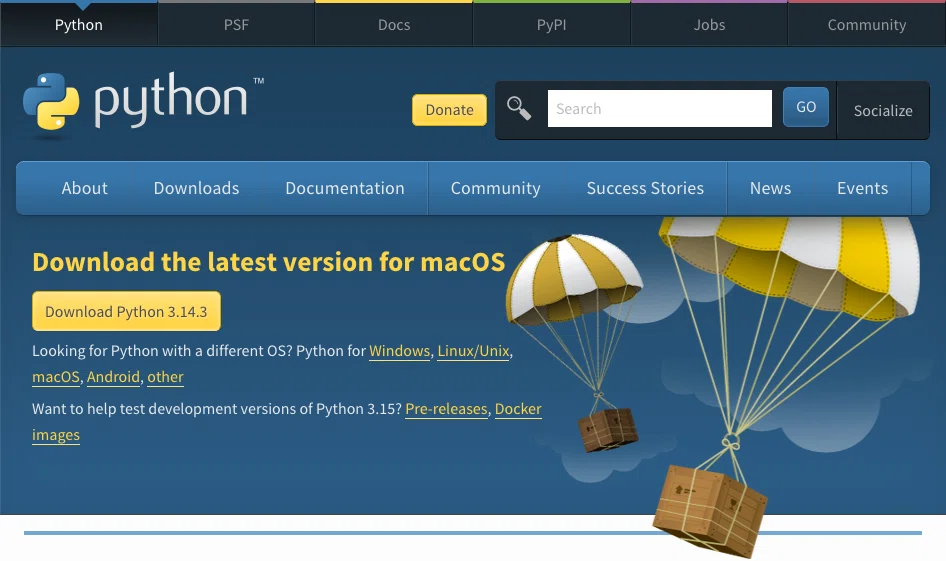
Task: Open the Socialize dropdown
Action: [x=883, y=110]
